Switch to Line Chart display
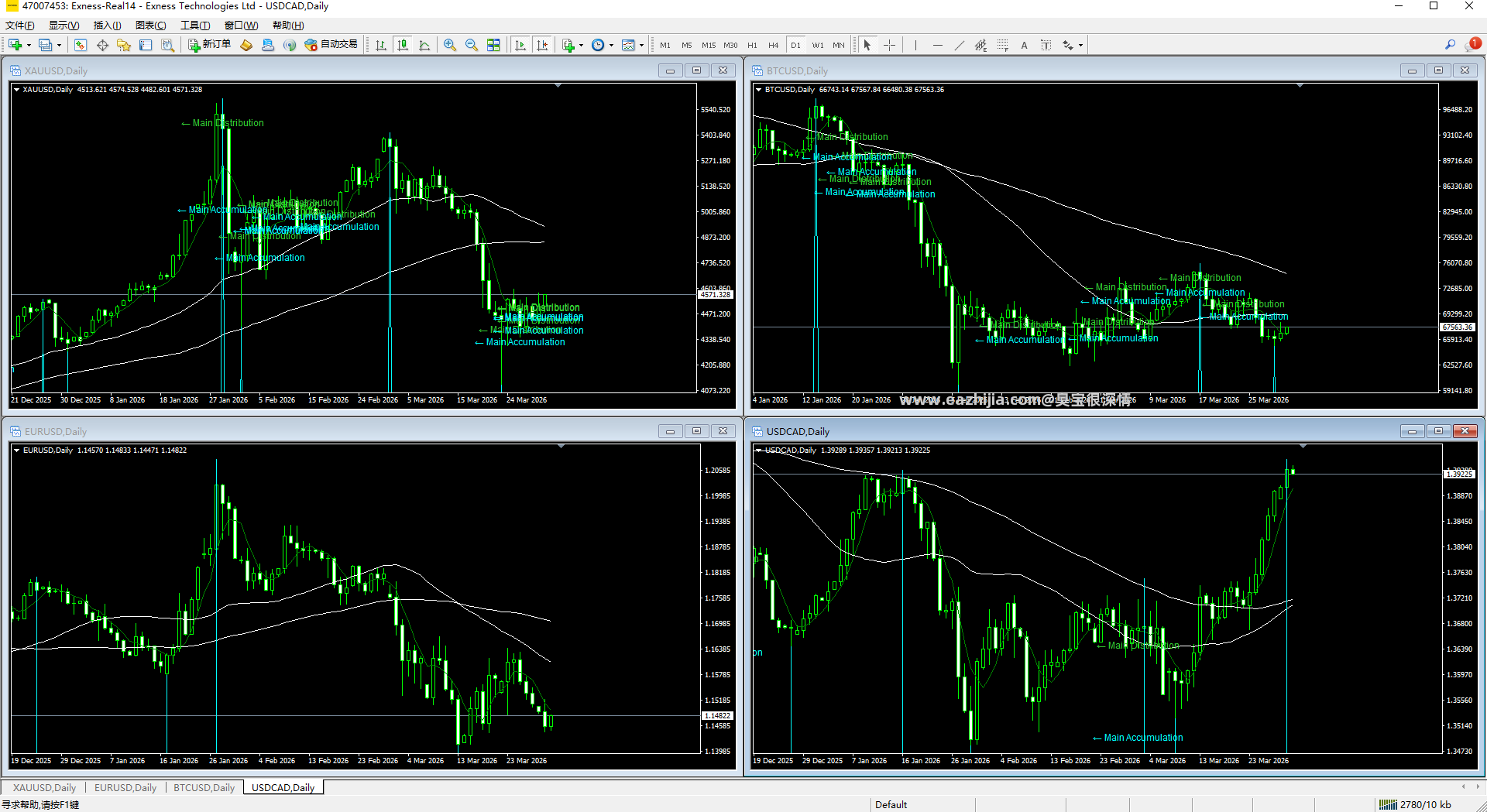 click(424, 45)
